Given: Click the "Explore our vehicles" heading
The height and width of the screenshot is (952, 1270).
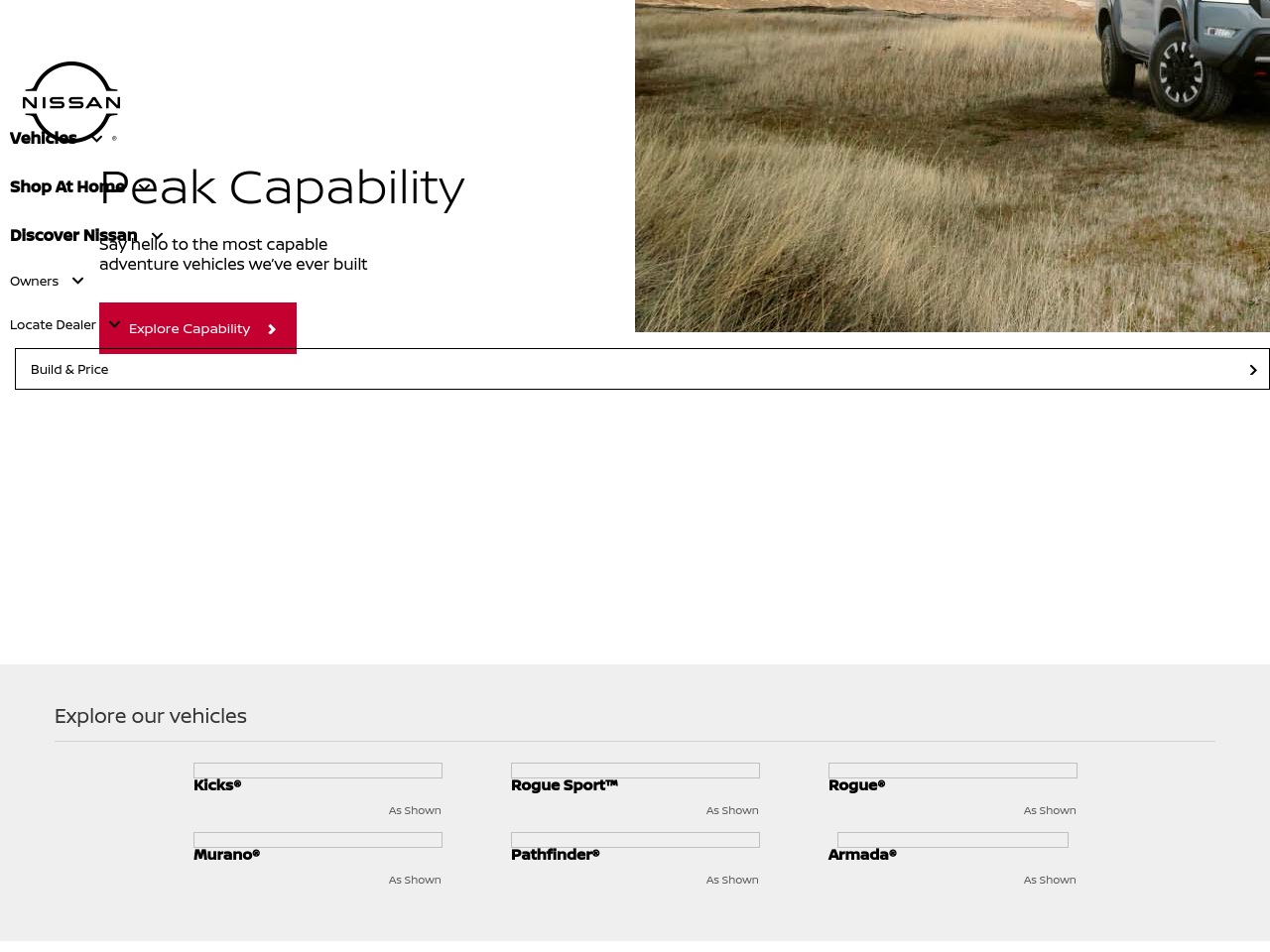Looking at the screenshot, I should pos(151,716).
